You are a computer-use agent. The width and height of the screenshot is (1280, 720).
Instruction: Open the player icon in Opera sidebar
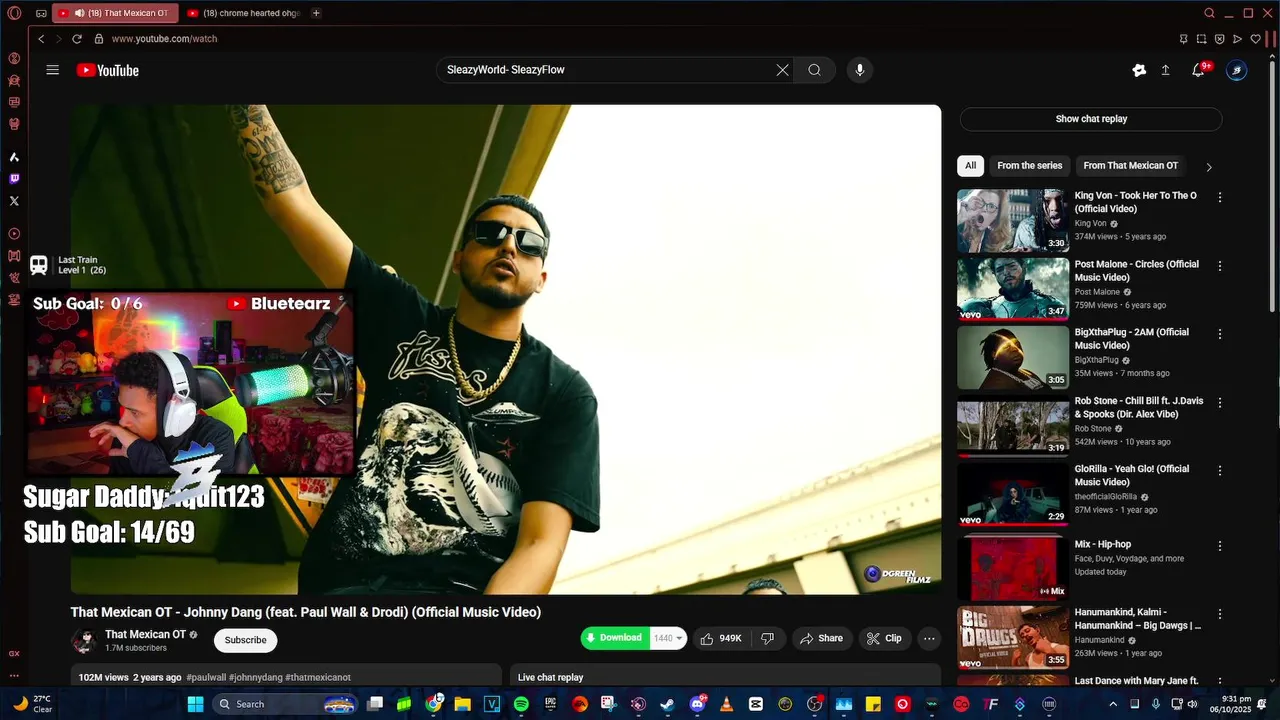14,234
